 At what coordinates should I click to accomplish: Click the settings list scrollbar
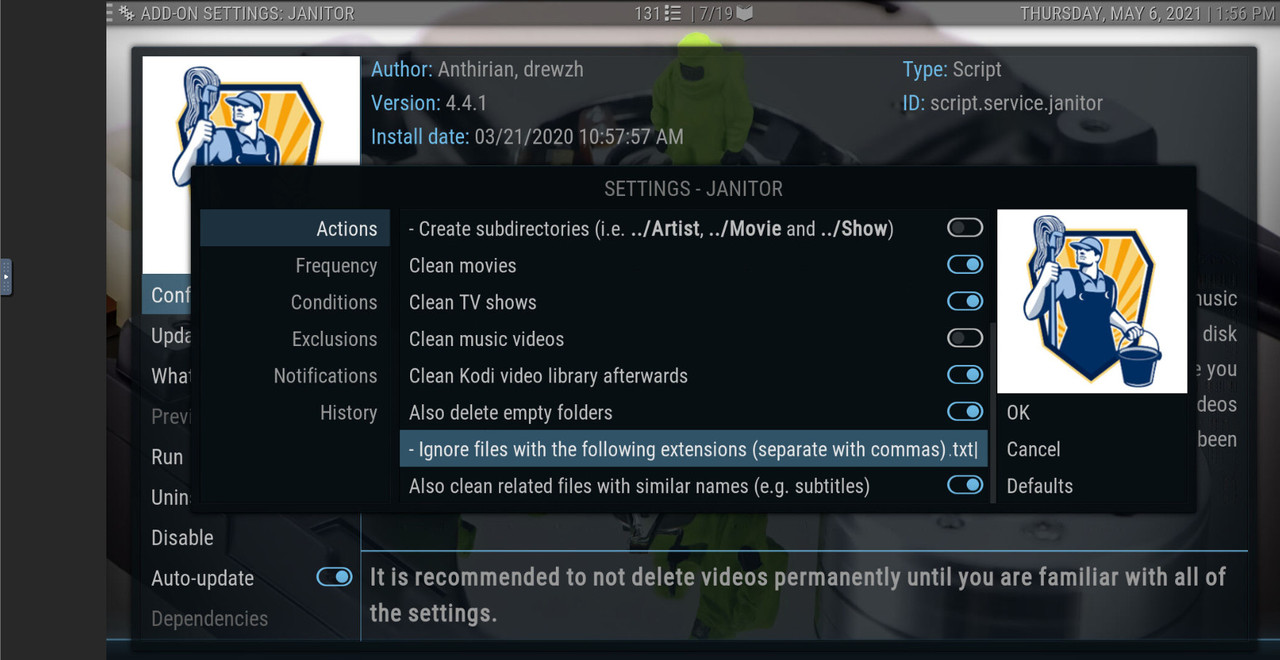point(992,411)
